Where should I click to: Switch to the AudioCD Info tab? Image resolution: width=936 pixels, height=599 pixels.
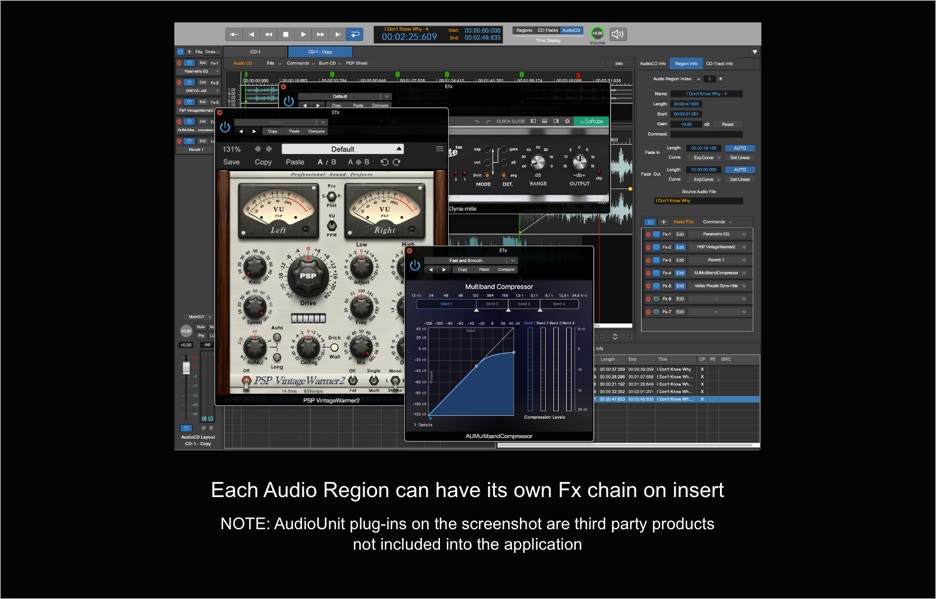(x=653, y=63)
